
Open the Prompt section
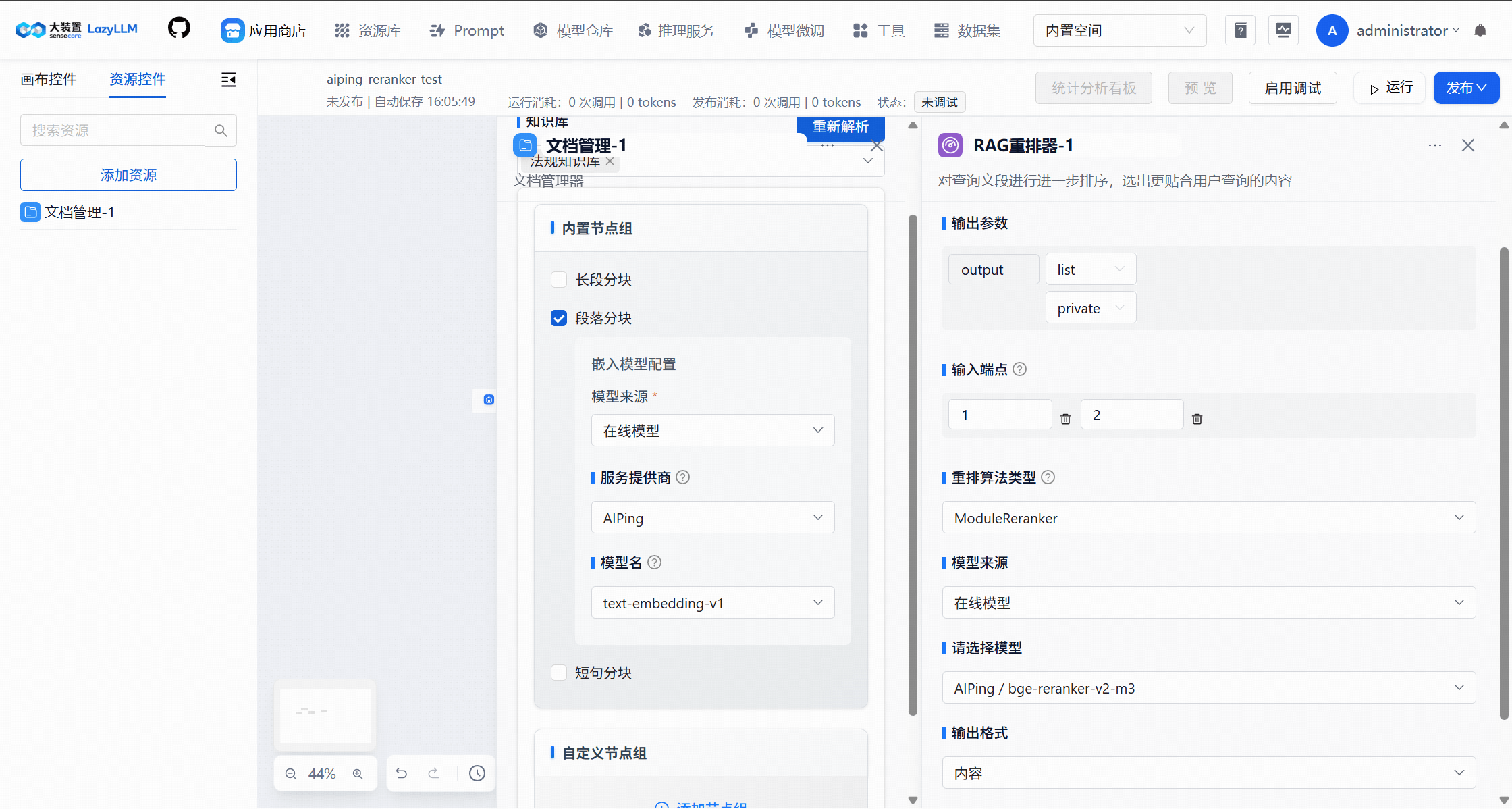[466, 30]
